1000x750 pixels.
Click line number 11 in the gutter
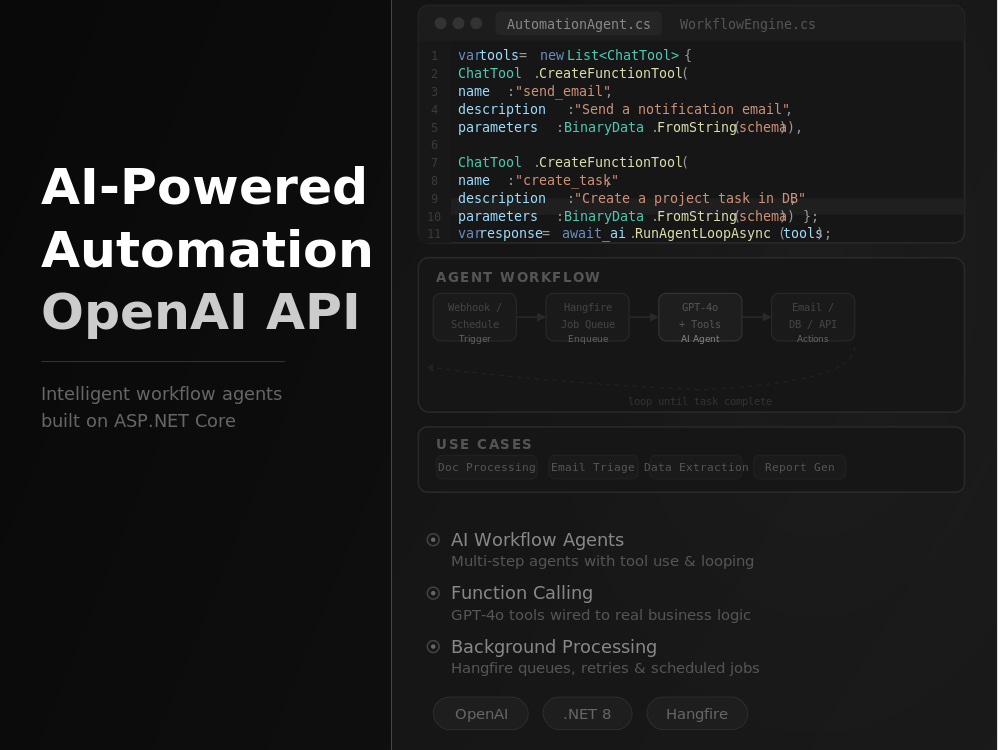(x=434, y=234)
